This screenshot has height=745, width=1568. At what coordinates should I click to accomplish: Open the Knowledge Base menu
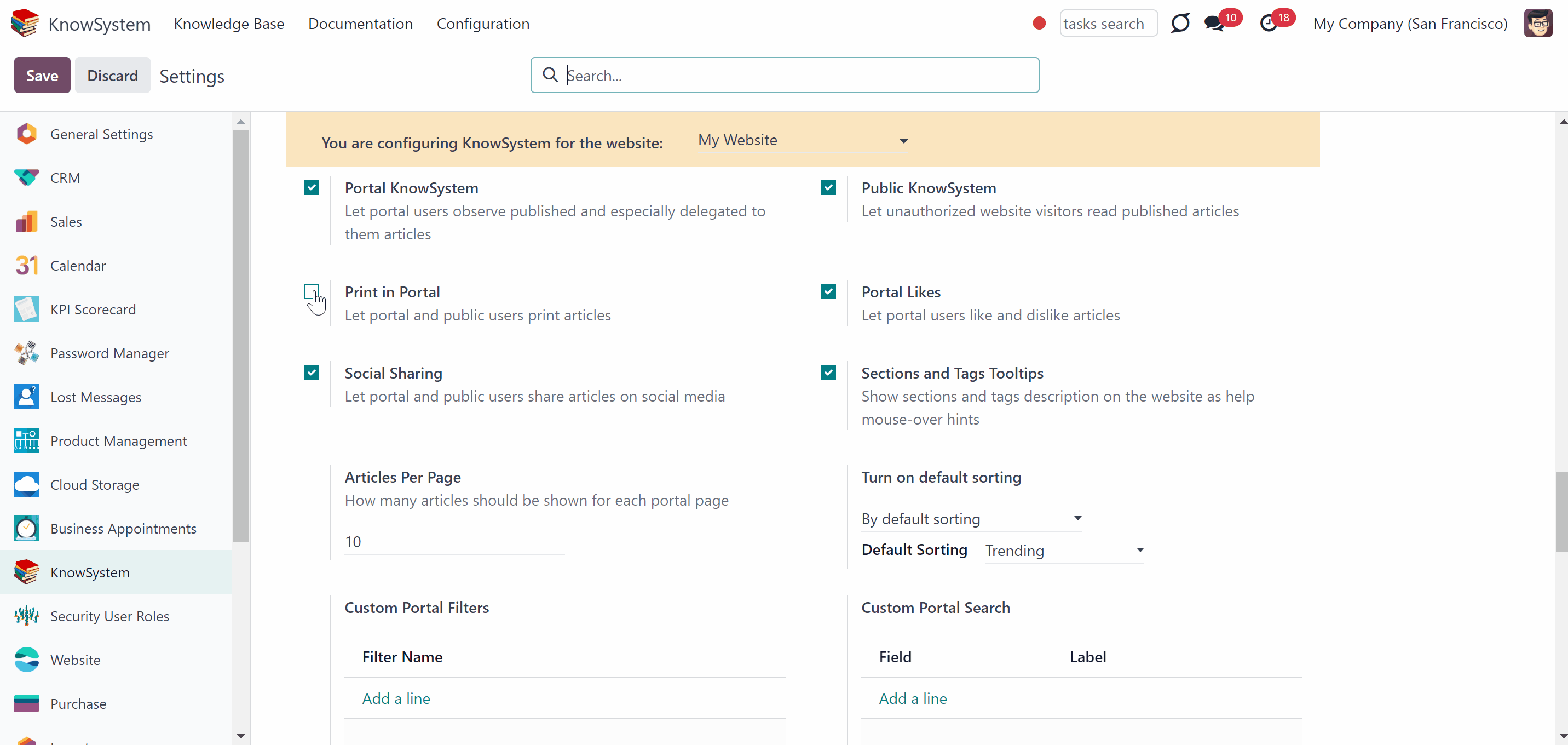(229, 24)
